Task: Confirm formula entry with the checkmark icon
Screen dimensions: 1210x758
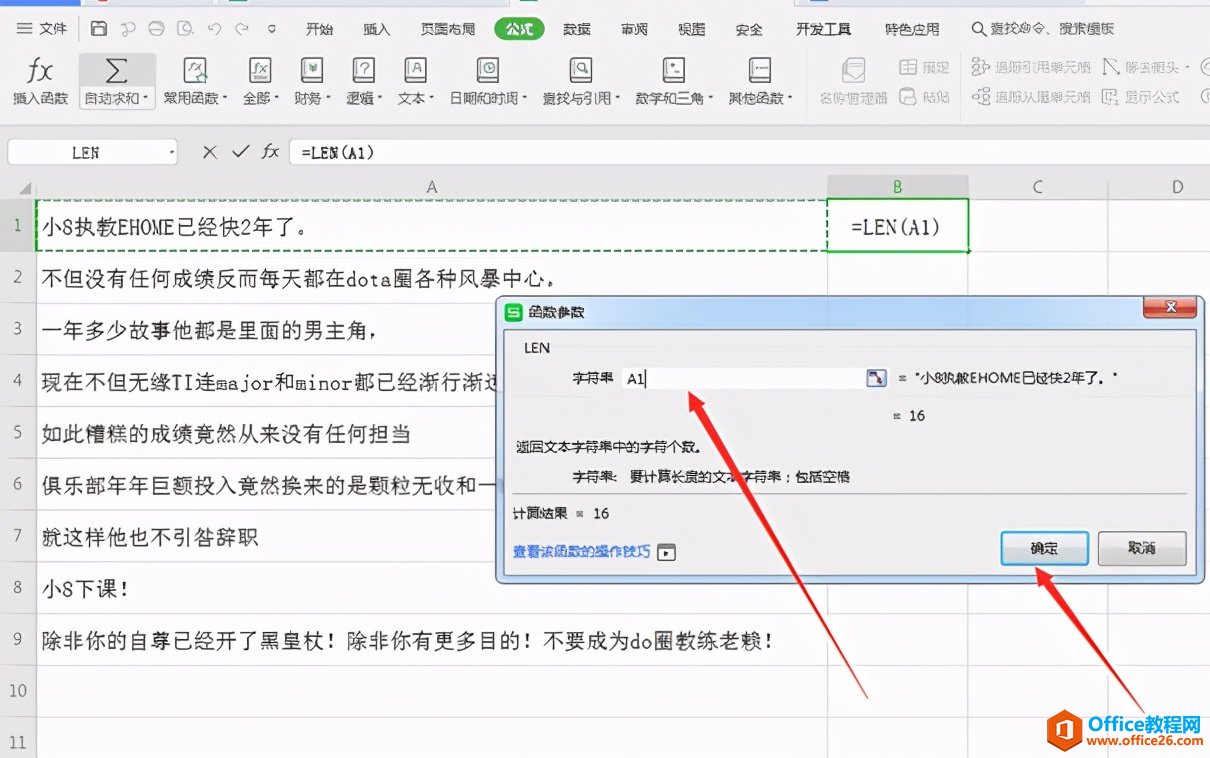Action: (240, 152)
